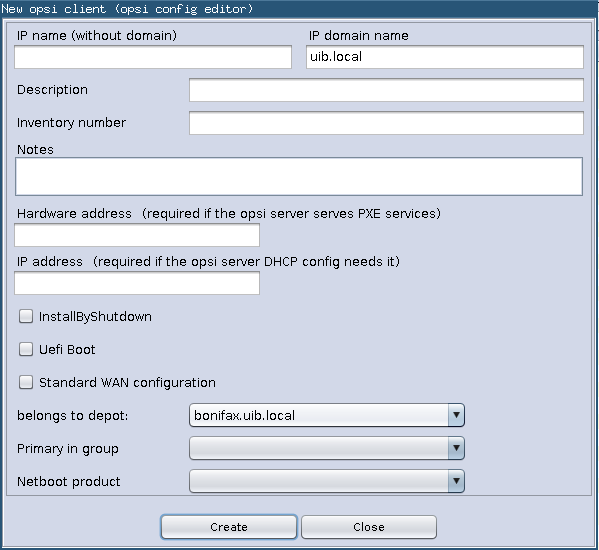
Task: Check Standard WAN configuration
Action: [26, 382]
